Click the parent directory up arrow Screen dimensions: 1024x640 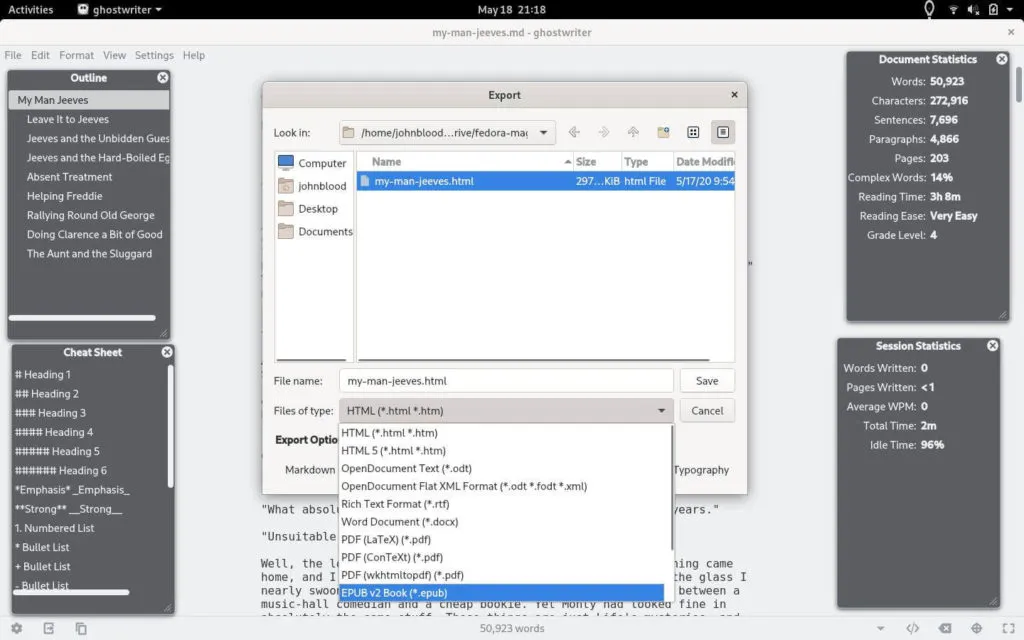tap(633, 132)
